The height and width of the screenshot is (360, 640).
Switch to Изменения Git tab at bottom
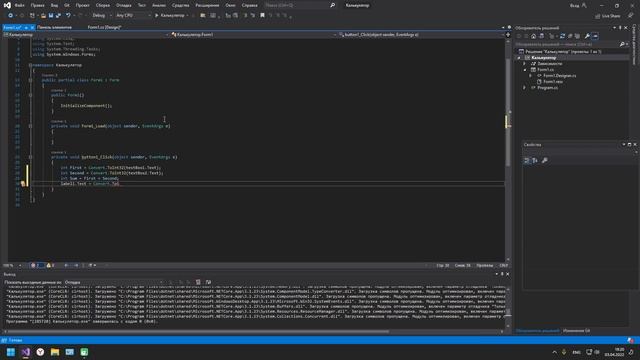pyautogui.click(x=576, y=331)
